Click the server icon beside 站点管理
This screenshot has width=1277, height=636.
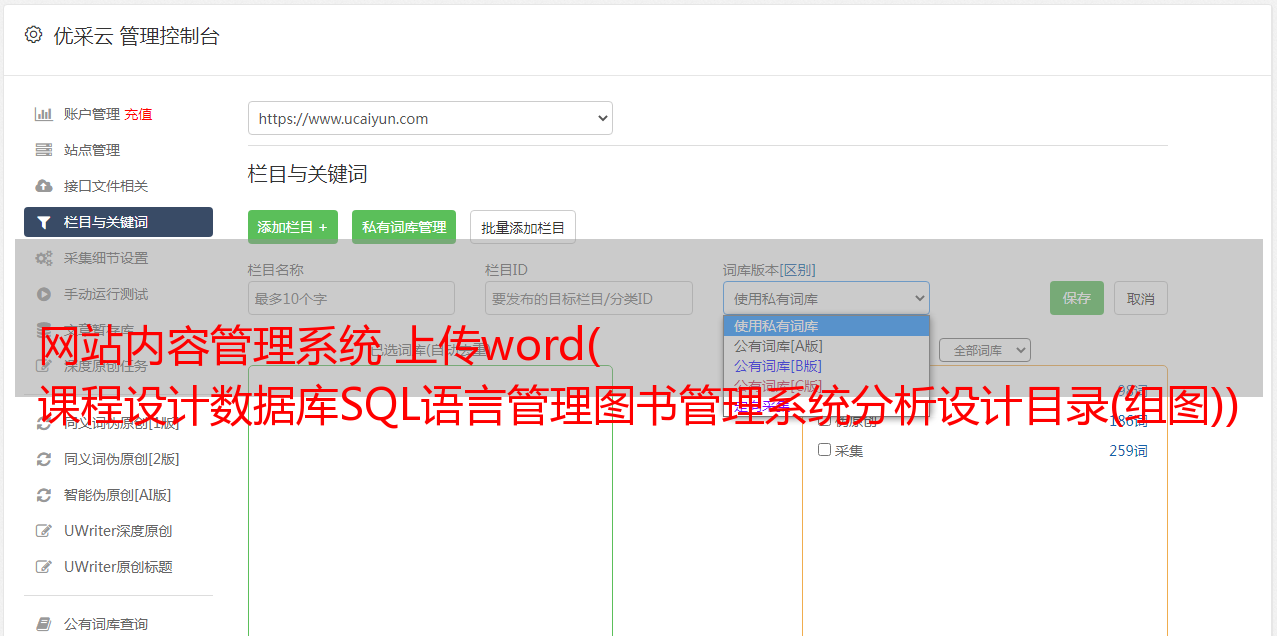(43, 150)
